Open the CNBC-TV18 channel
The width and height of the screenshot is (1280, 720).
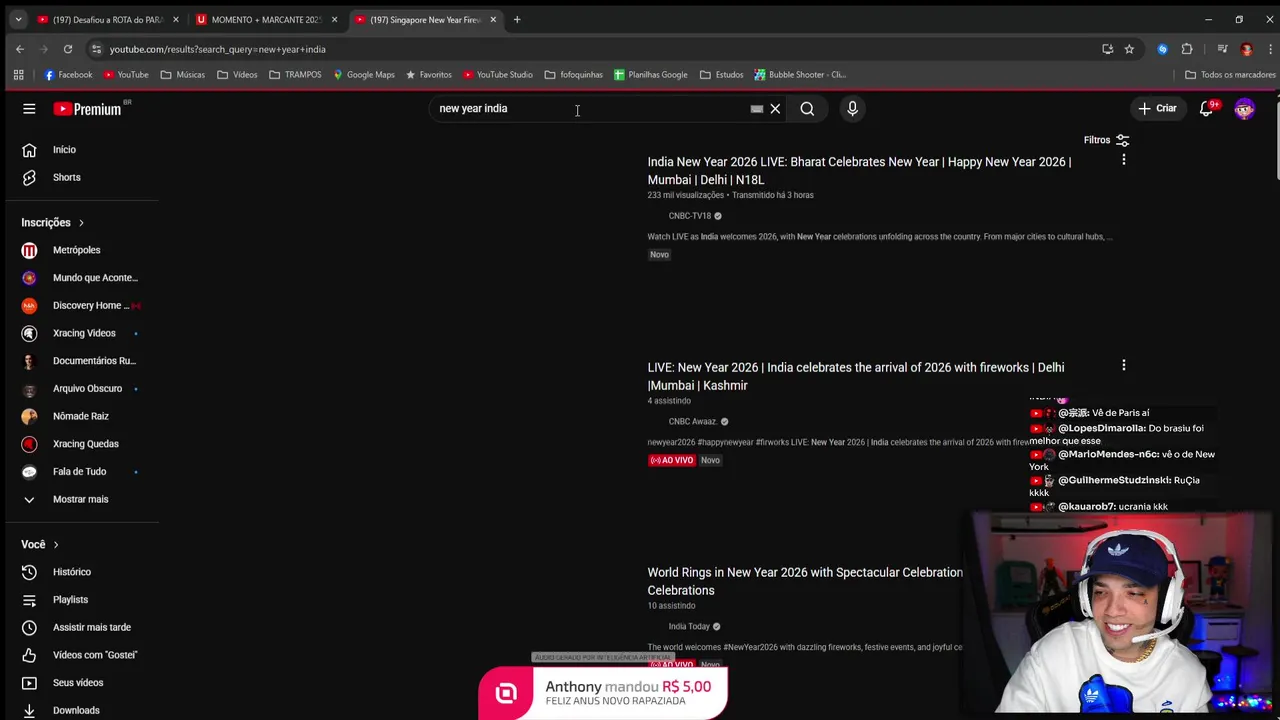click(x=690, y=216)
